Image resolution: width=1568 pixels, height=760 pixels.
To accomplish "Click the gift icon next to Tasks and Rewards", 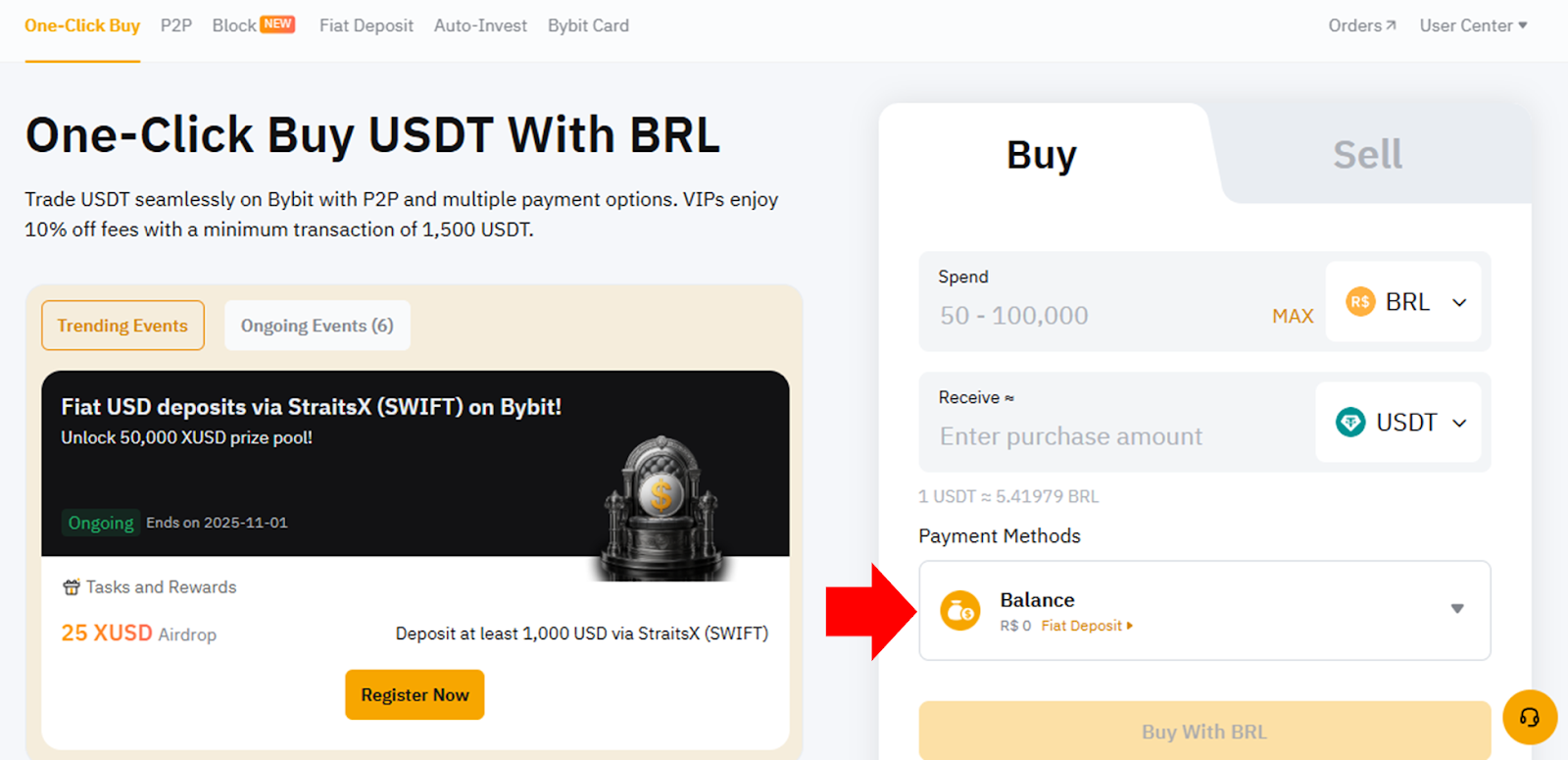I will [71, 586].
